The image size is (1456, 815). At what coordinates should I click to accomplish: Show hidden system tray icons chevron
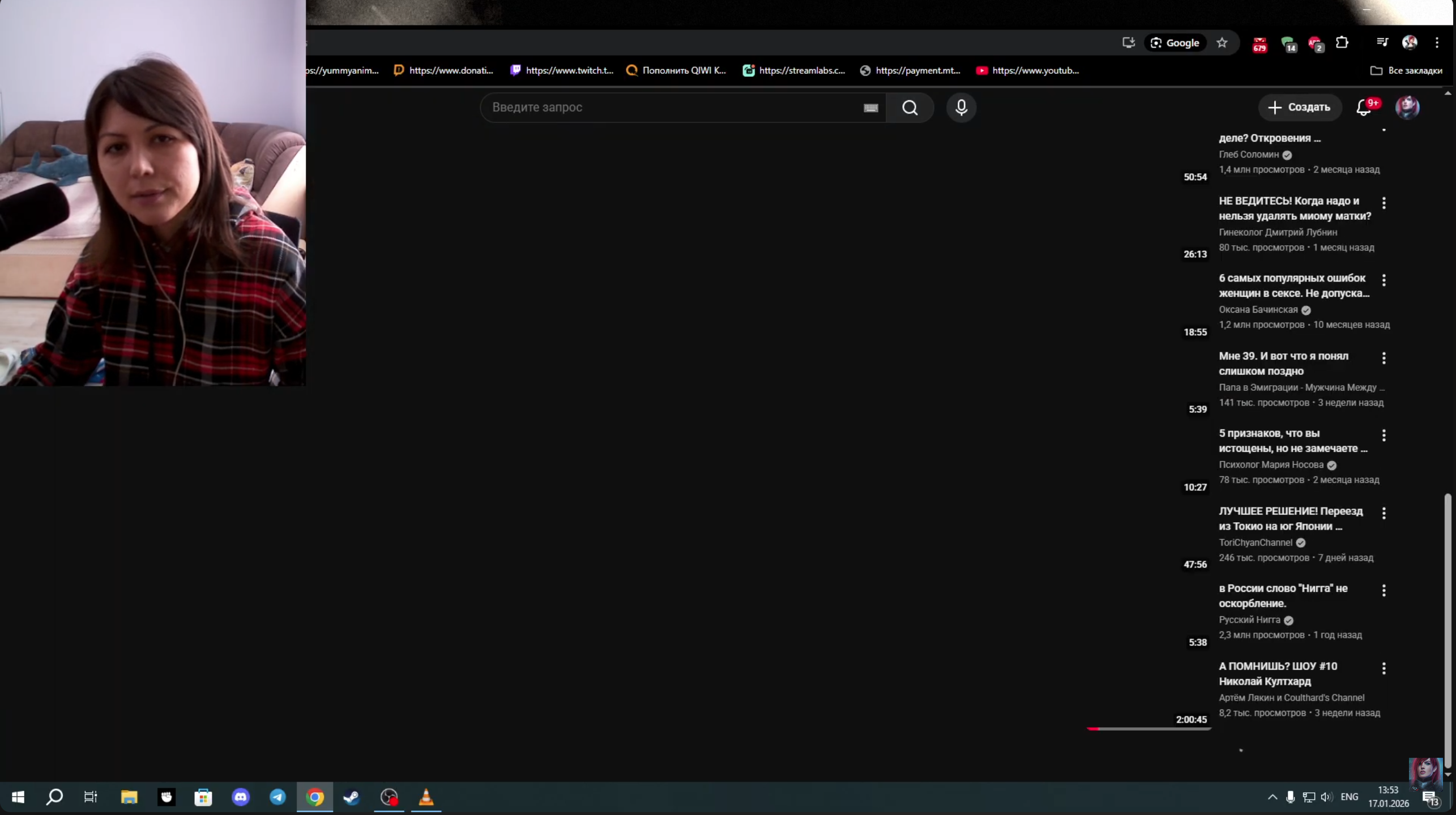[x=1272, y=797]
